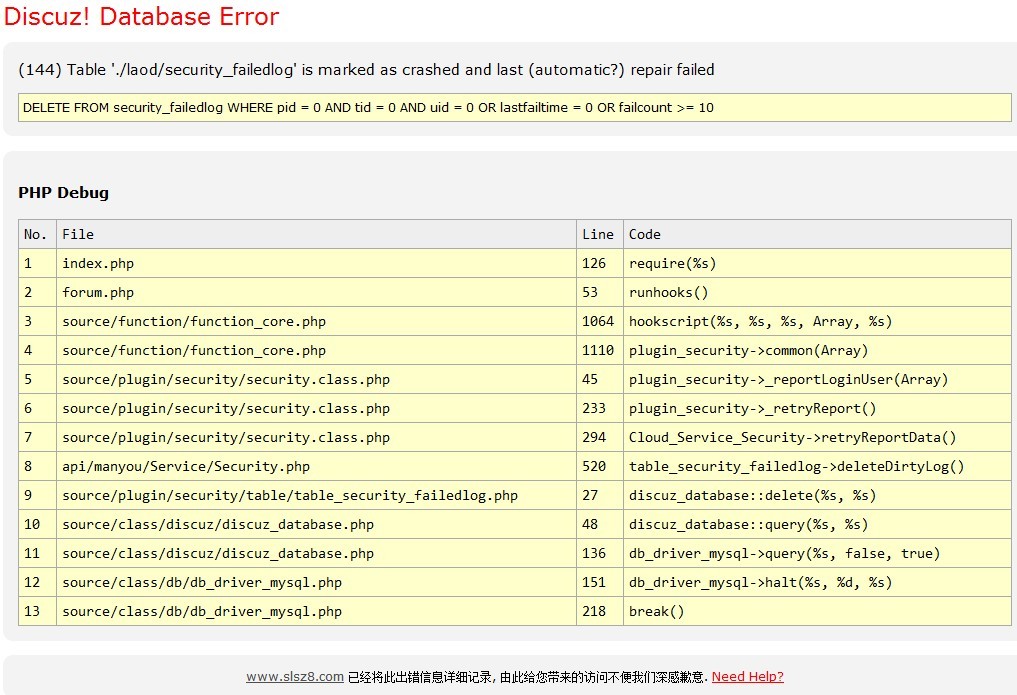The image size is (1017, 695).
Task: Select the hookscript(%s, %s, %s, Array, %s) code
Action: [760, 322]
